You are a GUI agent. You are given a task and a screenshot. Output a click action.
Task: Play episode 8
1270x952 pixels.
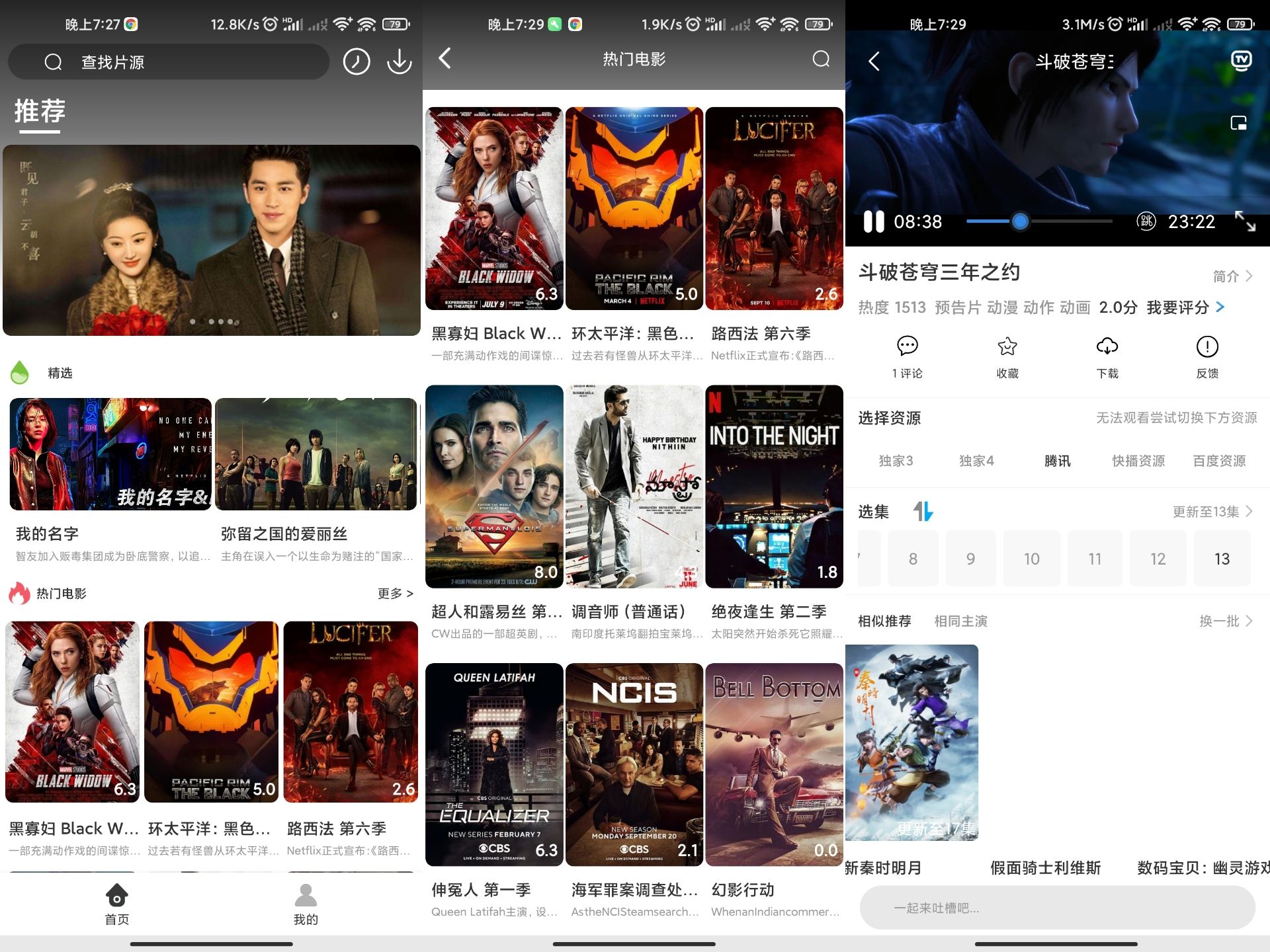click(x=913, y=559)
